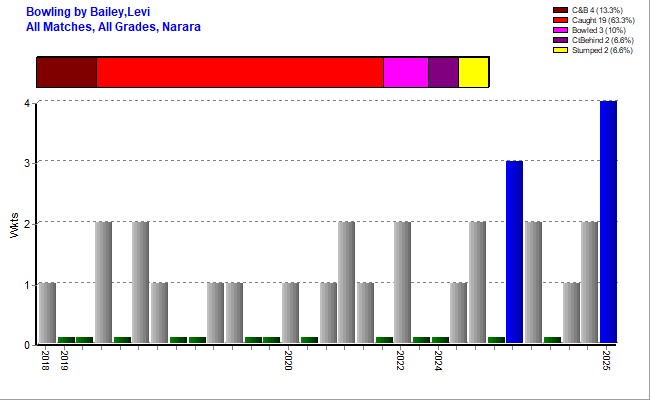Screen dimensions: 650x400
Task: Select the large red Caught segment of dismissal bar
Action: click(240, 72)
